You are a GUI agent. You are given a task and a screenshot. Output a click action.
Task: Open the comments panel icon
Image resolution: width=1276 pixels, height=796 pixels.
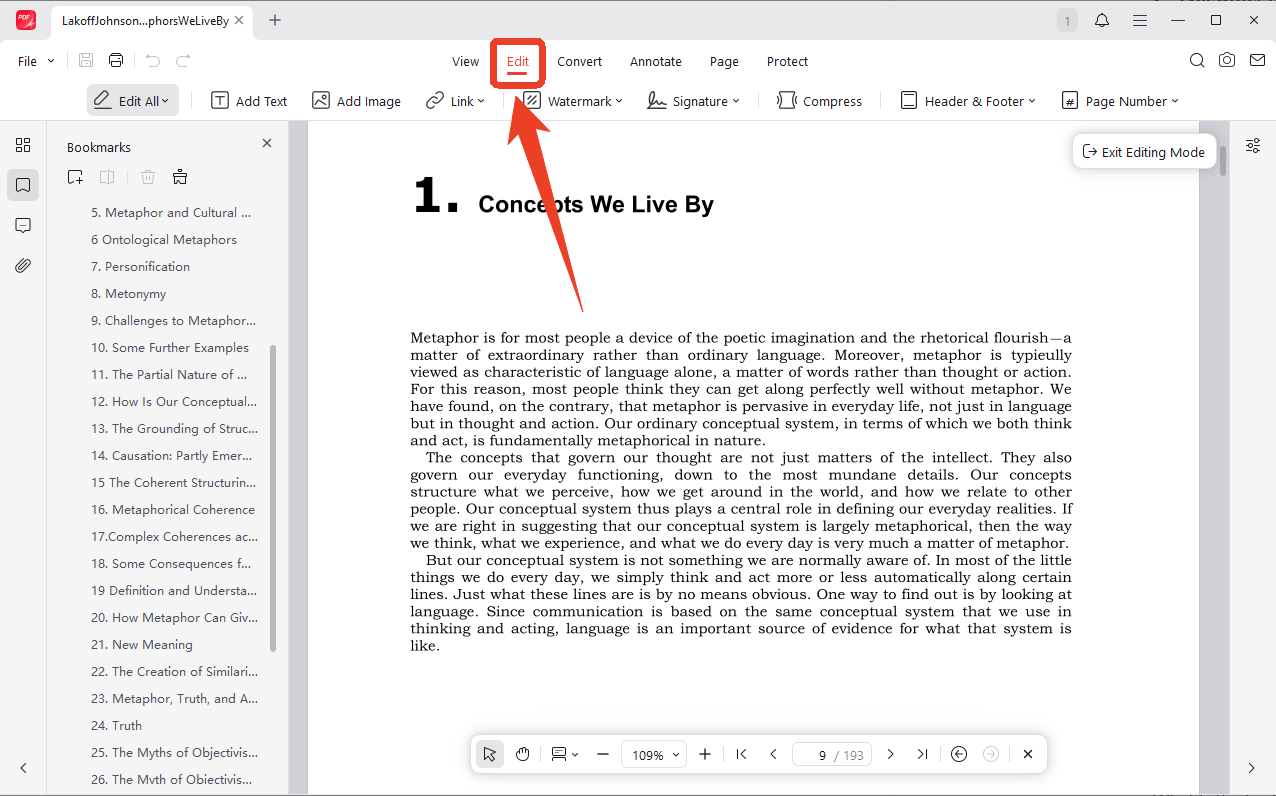click(23, 225)
